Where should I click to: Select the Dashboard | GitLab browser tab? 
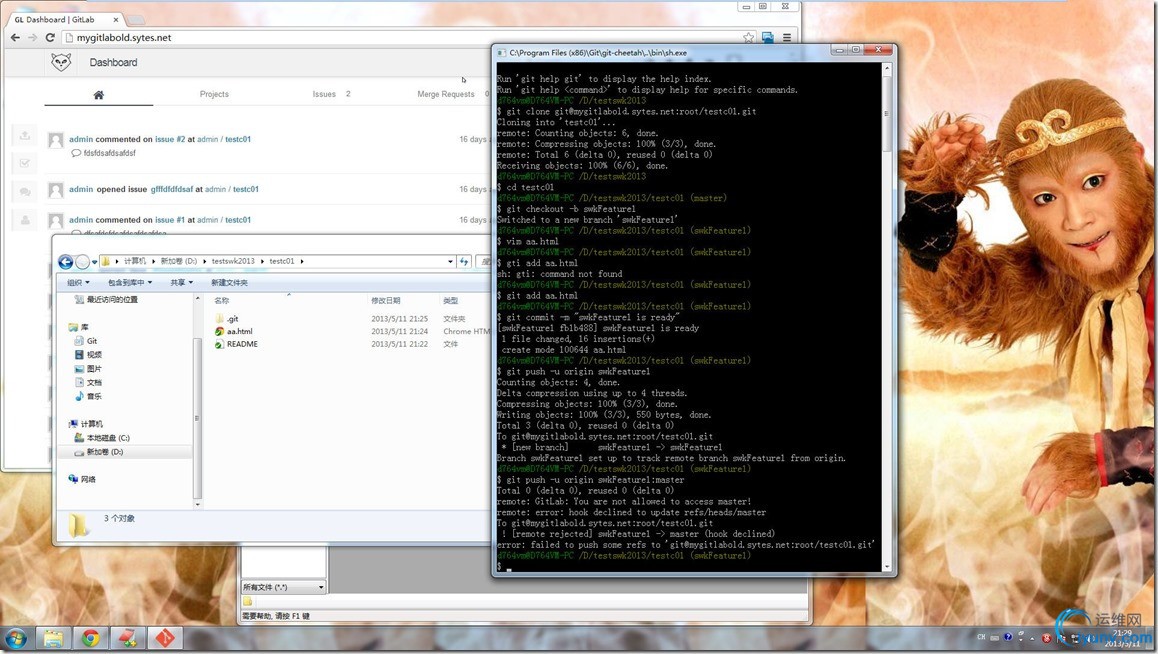(63, 19)
